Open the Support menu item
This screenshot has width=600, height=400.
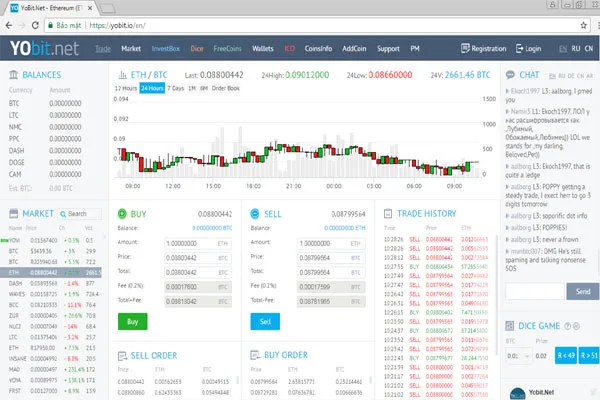point(388,49)
